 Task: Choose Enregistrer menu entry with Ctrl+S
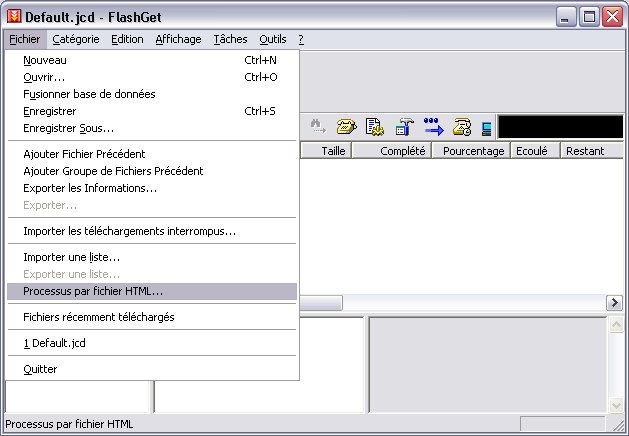coord(152,111)
